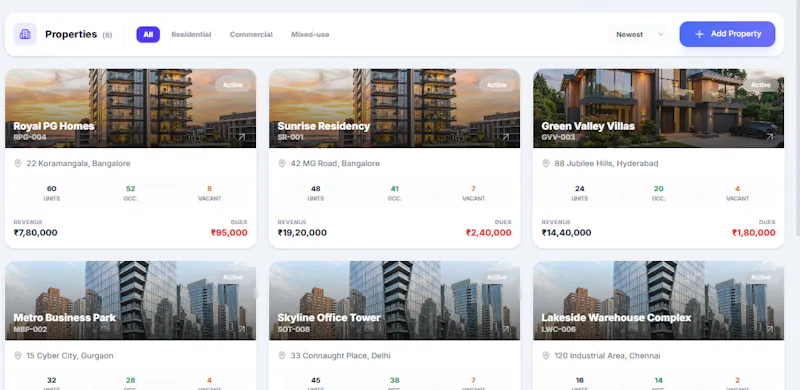
Task: Switch to the Residential filter tab
Action: tap(191, 35)
